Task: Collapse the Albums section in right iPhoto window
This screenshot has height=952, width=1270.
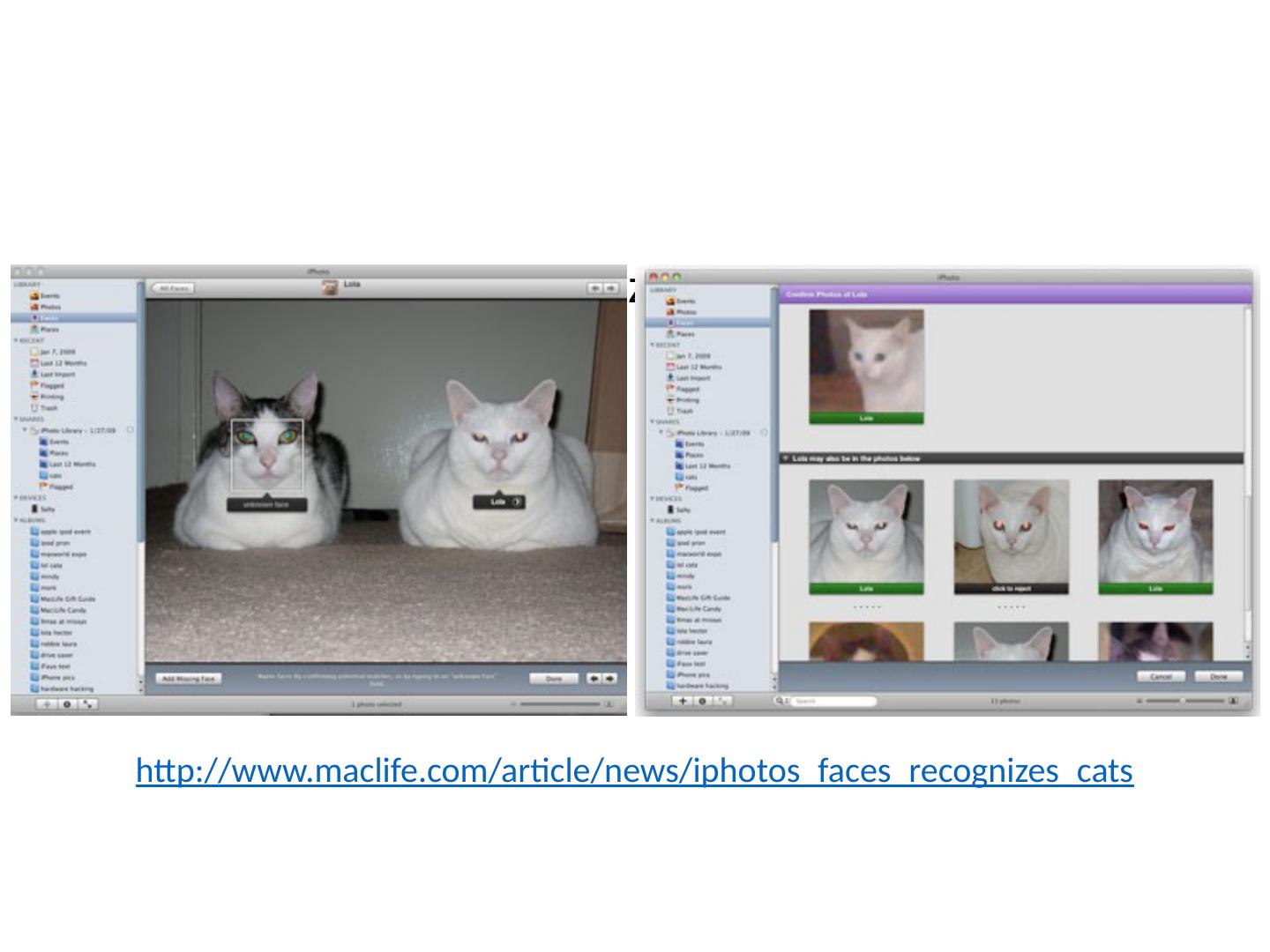Action: tap(652, 521)
